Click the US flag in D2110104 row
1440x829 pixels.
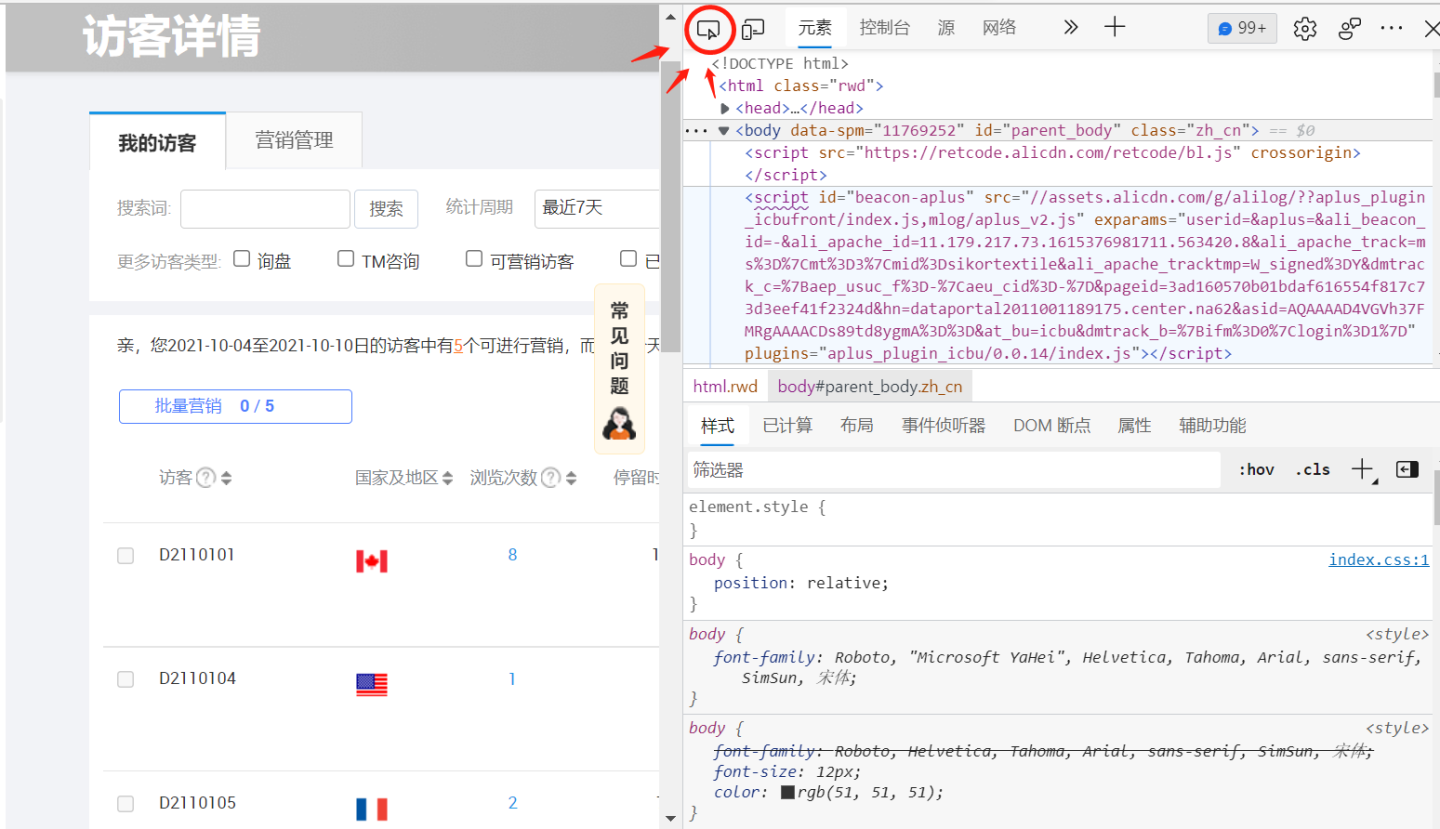[372, 685]
